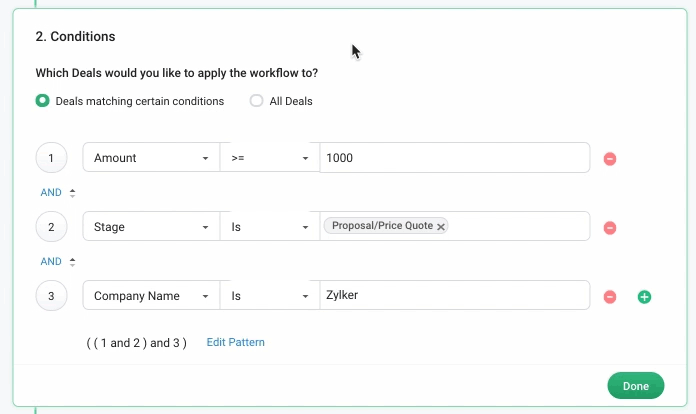Open the Amount field dropdown
The height and width of the screenshot is (414, 696).
[151, 158]
